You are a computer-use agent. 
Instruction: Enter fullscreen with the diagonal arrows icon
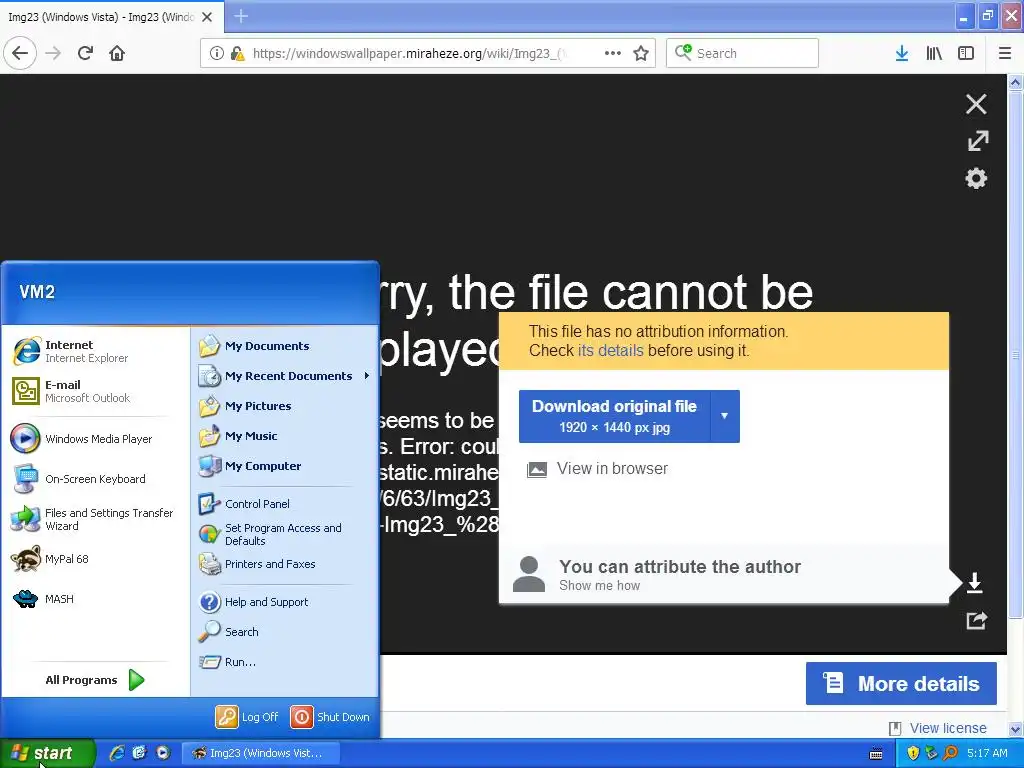pos(978,140)
